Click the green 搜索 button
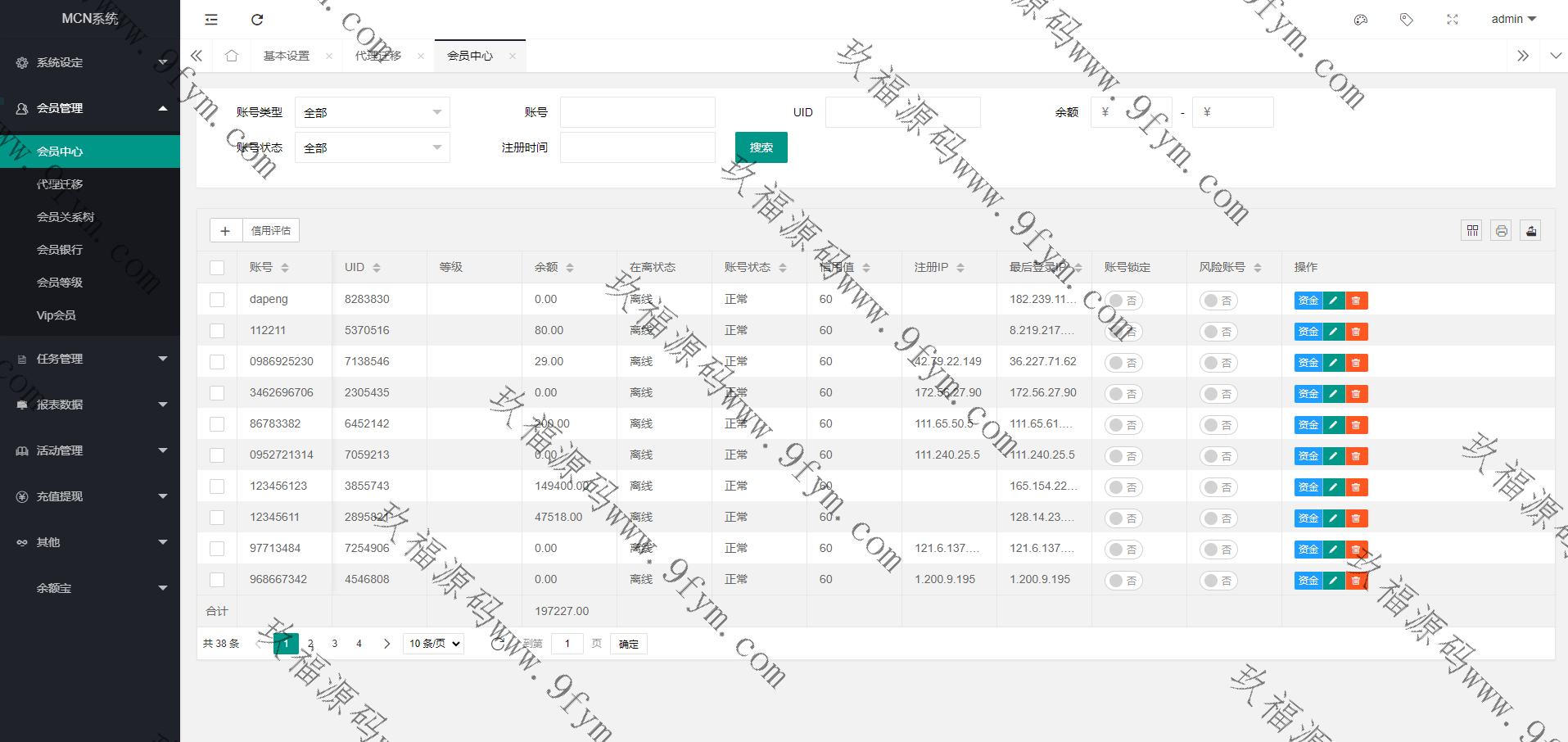 coord(761,147)
